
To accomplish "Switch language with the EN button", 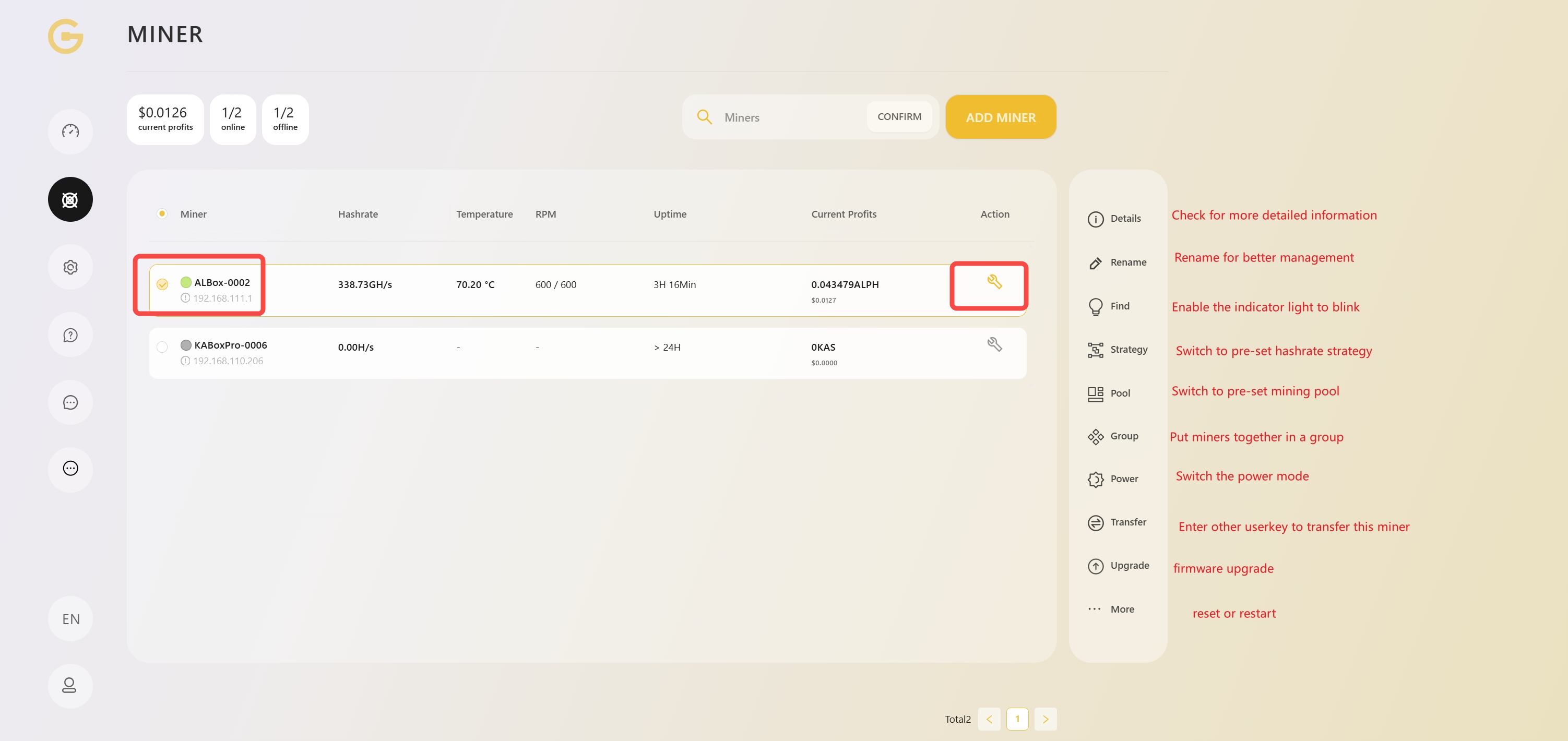I will coord(70,619).
